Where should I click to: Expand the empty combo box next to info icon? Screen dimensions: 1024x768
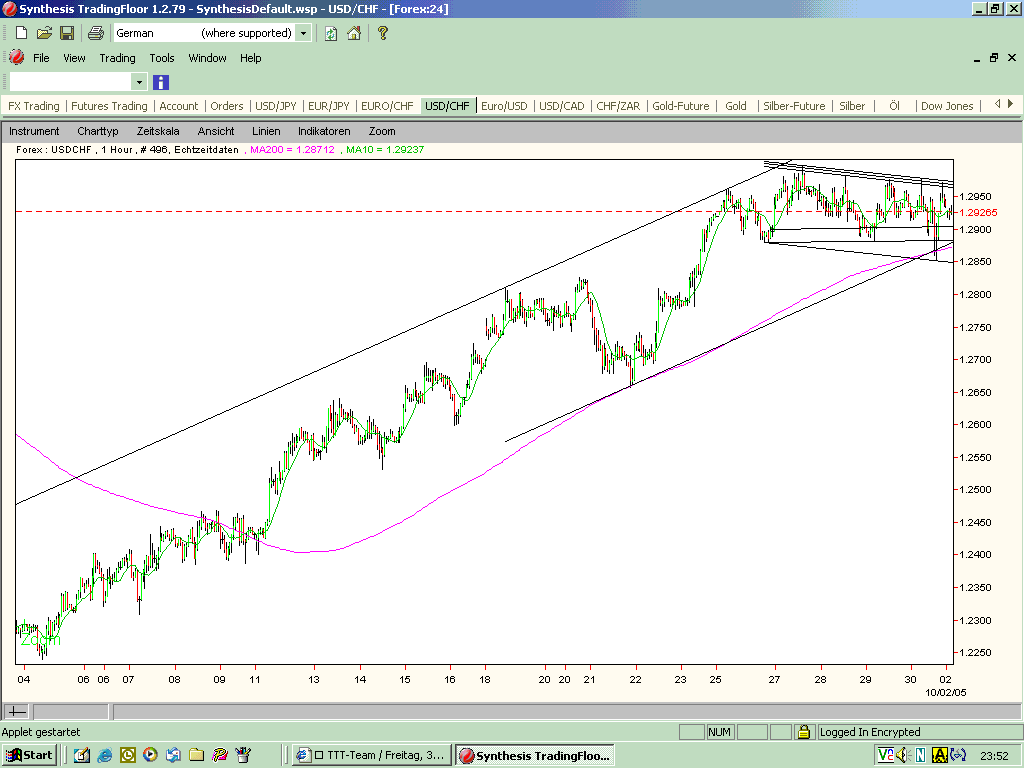(139, 82)
